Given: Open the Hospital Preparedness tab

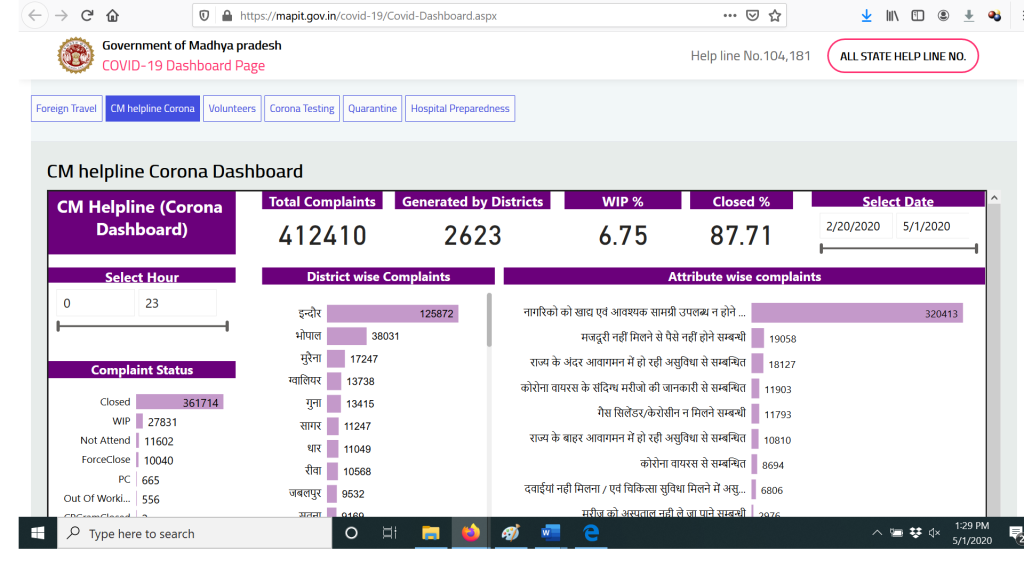Looking at the screenshot, I should pyautogui.click(x=460, y=108).
